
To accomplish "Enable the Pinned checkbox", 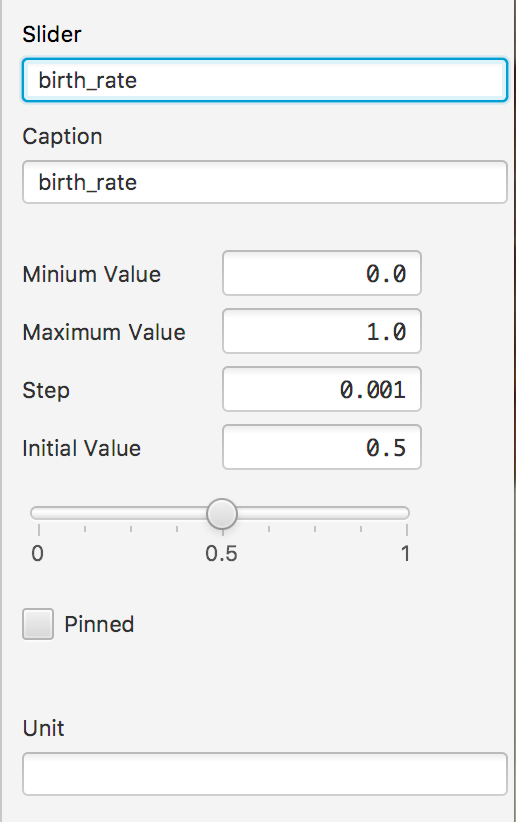I will coord(38,624).
